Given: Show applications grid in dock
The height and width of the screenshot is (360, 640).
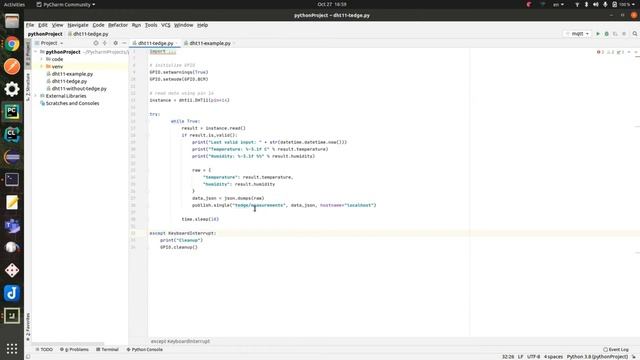Looking at the screenshot, I should (x=12, y=348).
